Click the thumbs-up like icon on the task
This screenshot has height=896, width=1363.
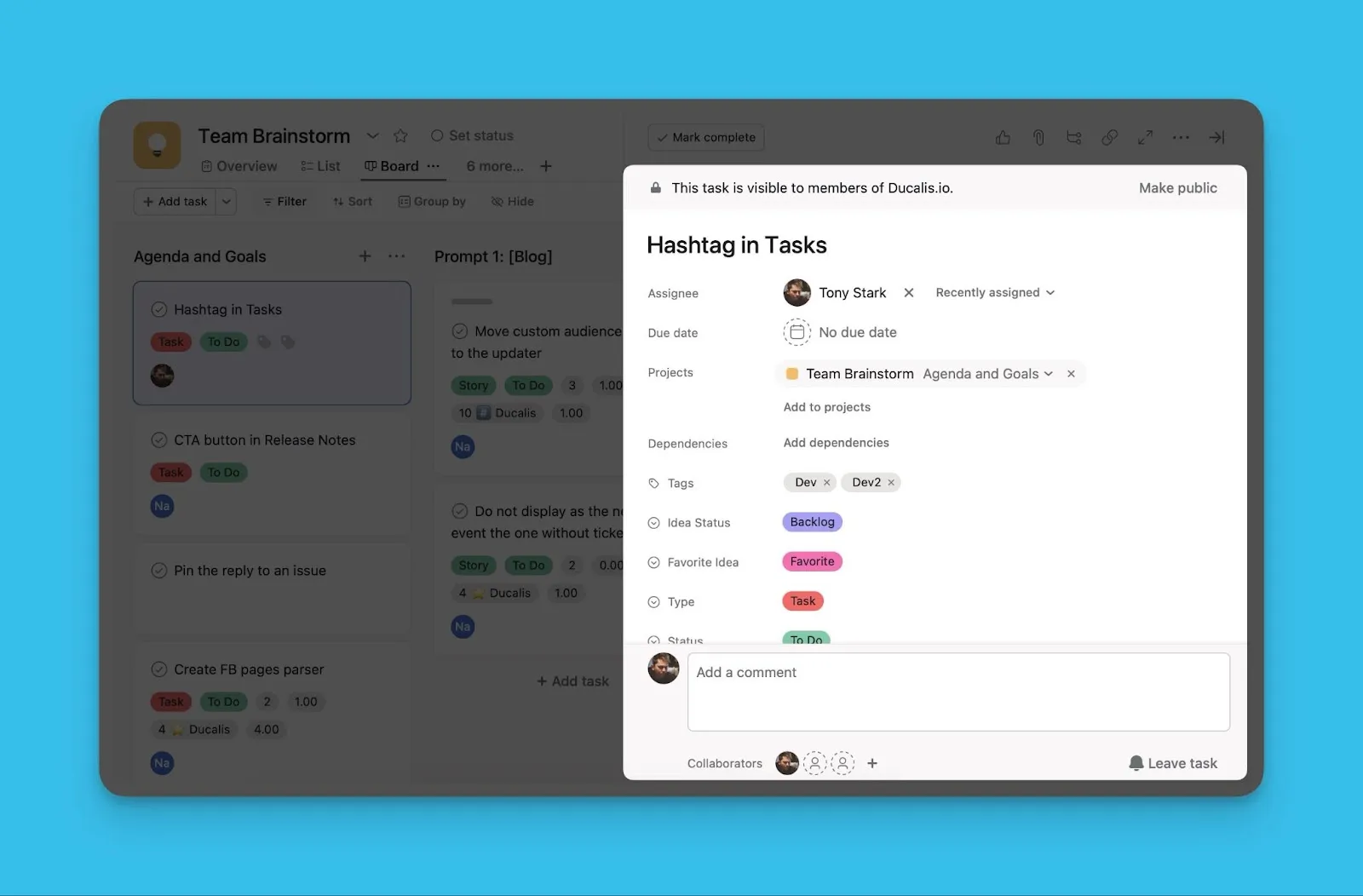pyautogui.click(x=1003, y=137)
